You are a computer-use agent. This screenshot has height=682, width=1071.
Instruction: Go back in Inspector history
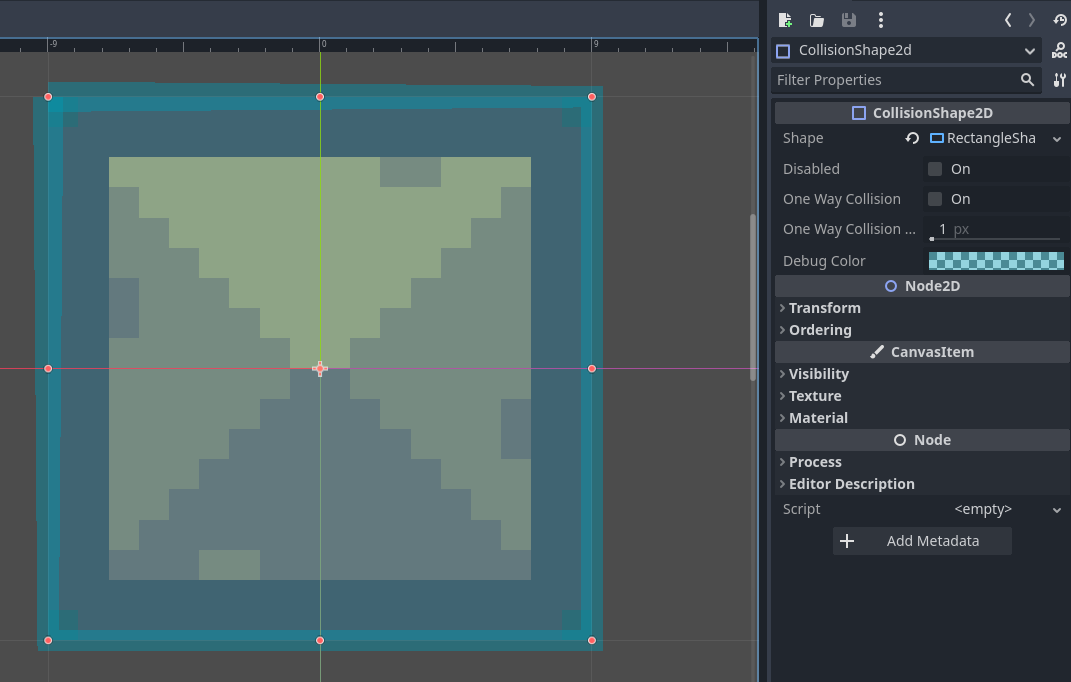pos(1008,20)
